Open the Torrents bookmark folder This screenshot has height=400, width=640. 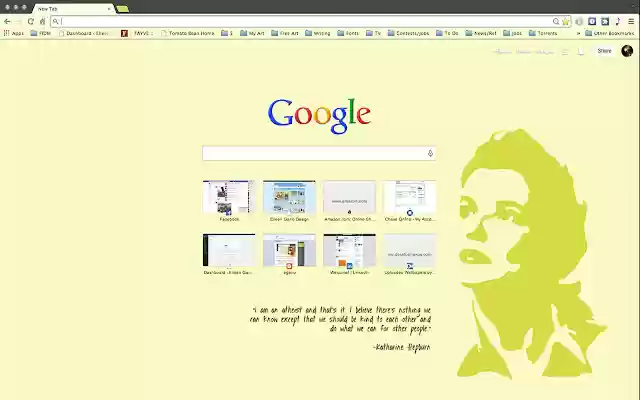542,33
